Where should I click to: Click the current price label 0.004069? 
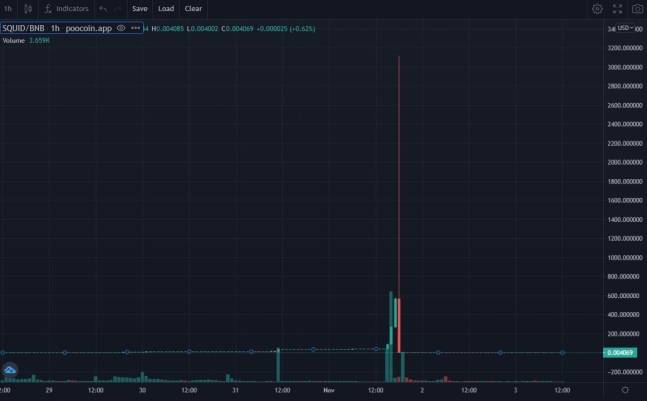coord(620,353)
